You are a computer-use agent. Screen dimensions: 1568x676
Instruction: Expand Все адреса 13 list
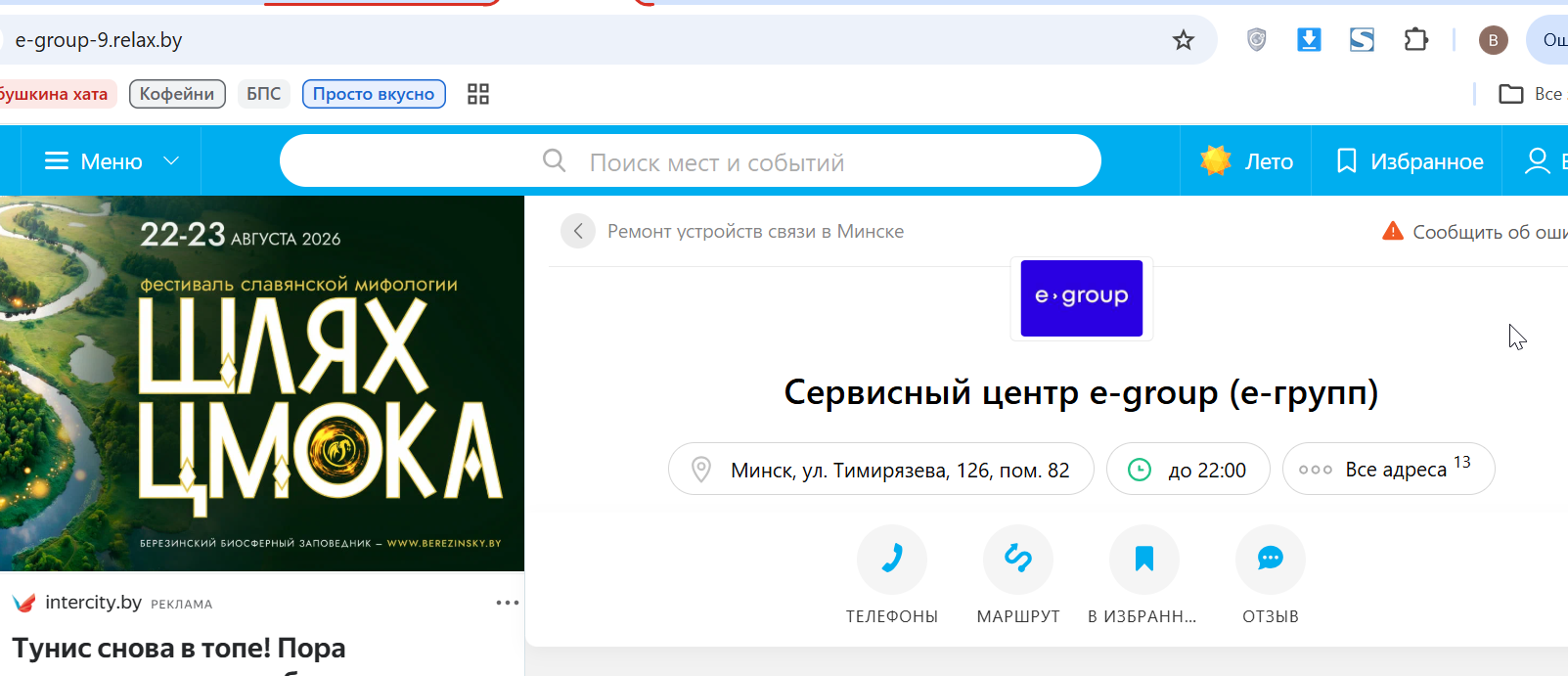pyautogui.click(x=1389, y=470)
